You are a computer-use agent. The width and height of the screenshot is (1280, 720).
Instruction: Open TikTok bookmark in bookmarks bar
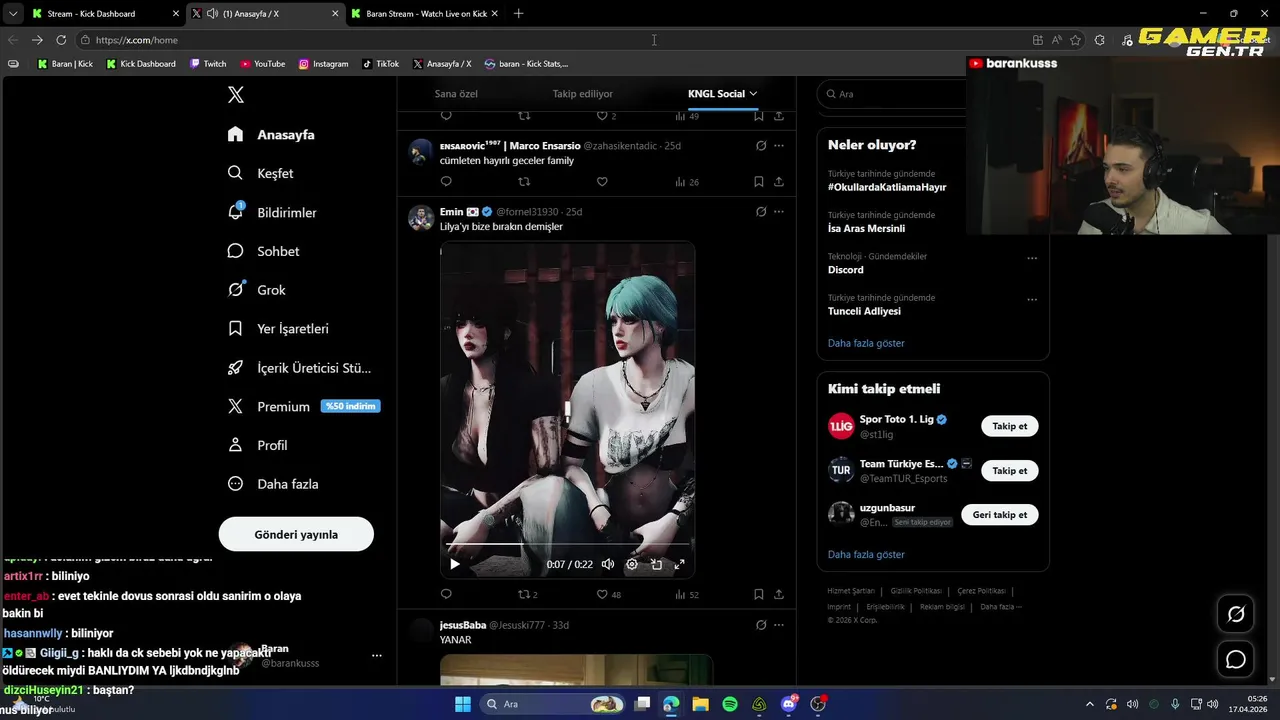click(380, 64)
